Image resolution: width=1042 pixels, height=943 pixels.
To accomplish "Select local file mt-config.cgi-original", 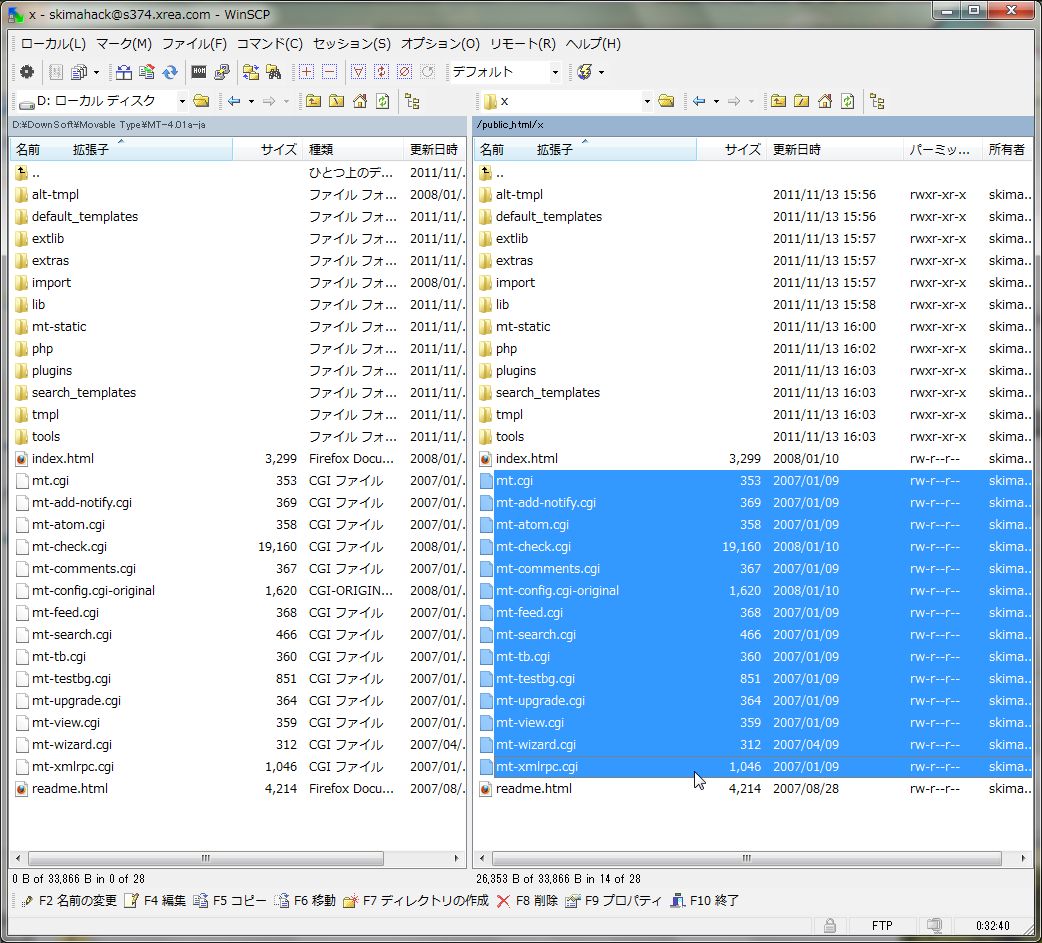I will coord(93,591).
